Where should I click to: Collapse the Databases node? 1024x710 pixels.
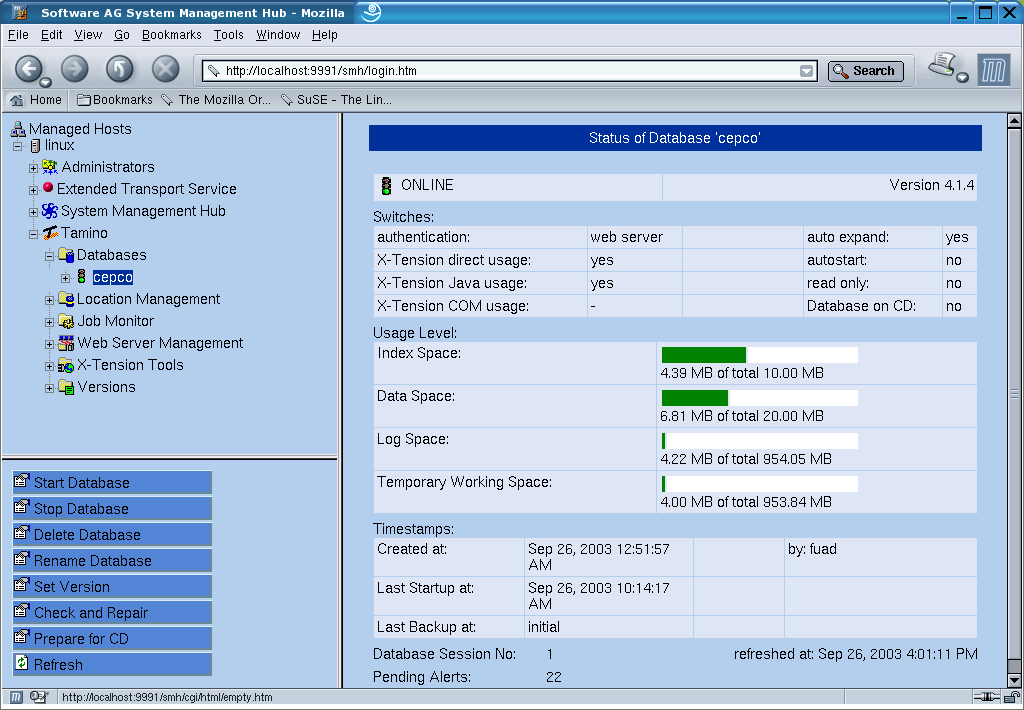(x=49, y=256)
